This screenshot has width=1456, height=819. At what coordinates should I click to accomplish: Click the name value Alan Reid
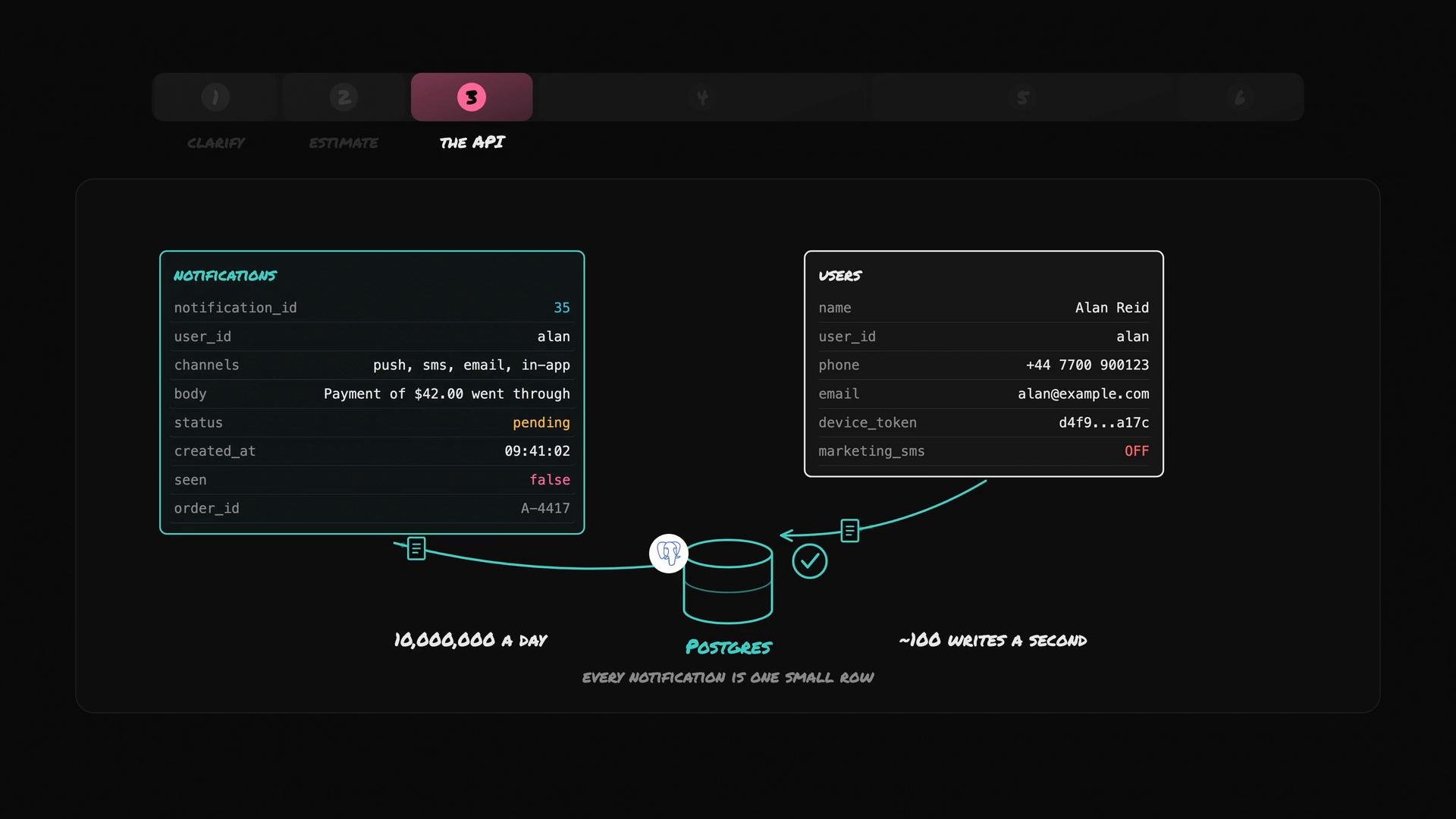tap(1112, 307)
